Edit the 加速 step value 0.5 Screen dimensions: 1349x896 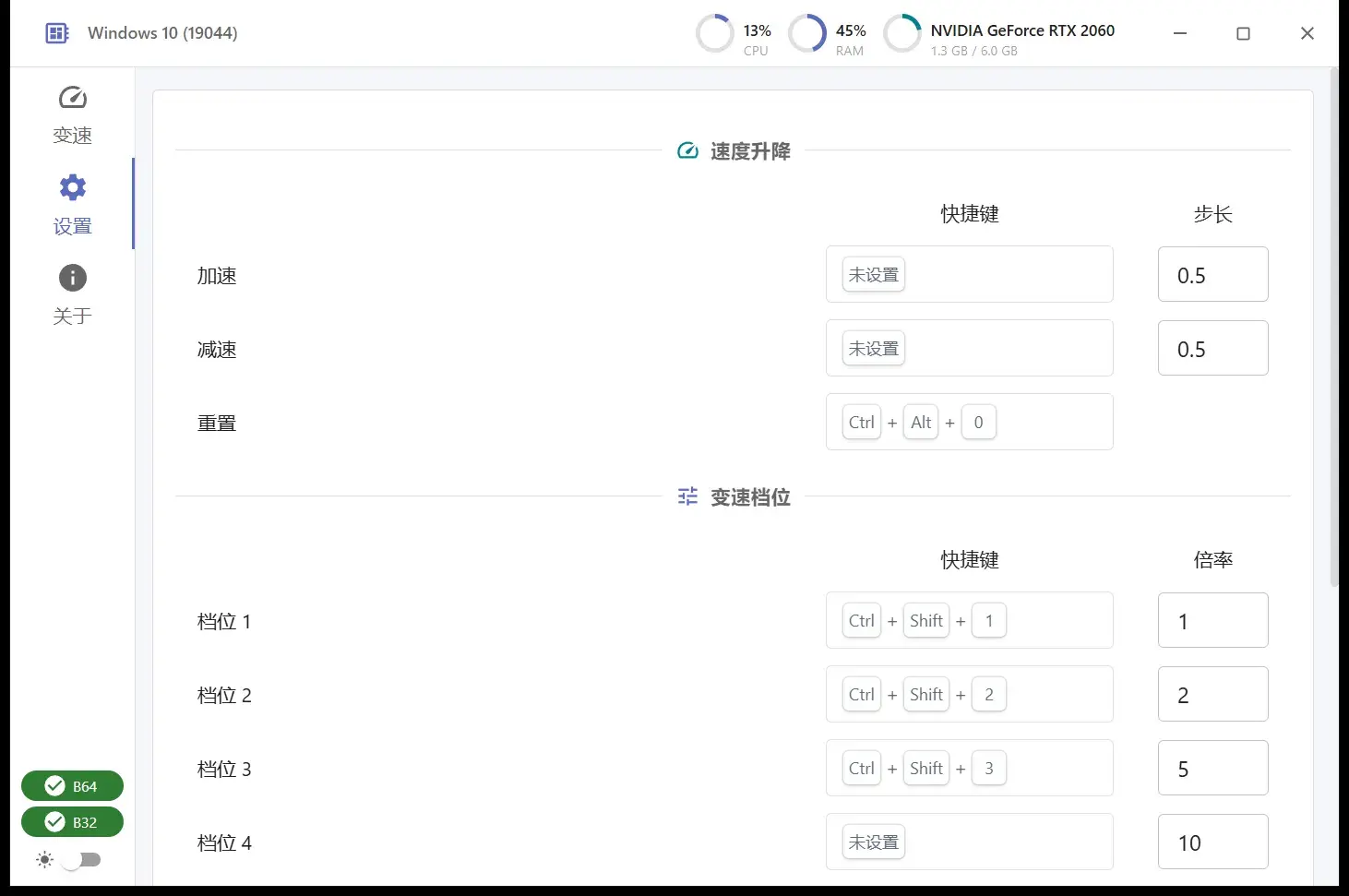[1212, 274]
